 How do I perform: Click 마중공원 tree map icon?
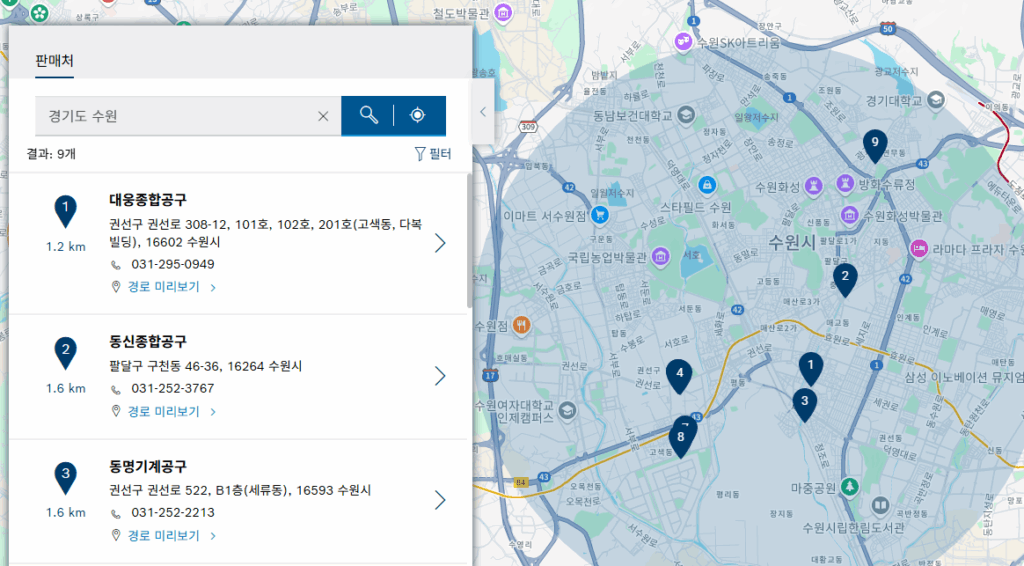click(849, 487)
